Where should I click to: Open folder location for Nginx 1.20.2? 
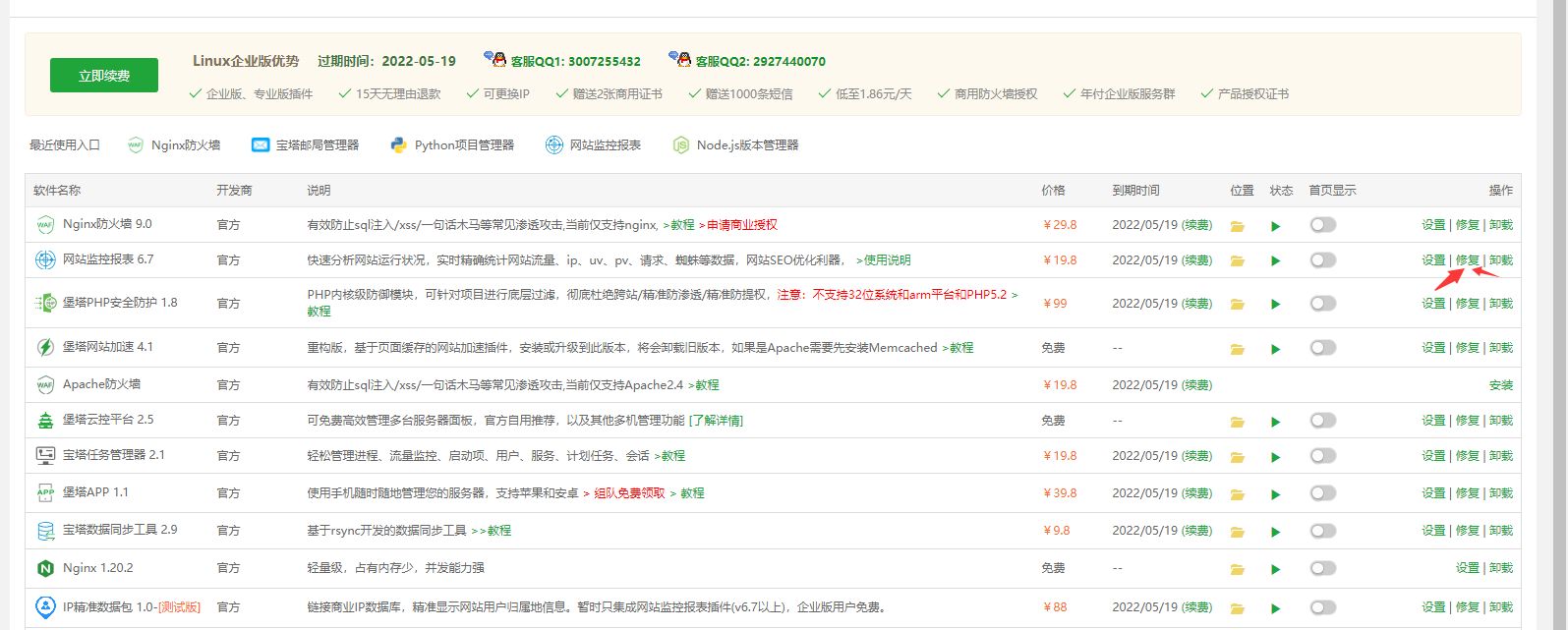tap(1238, 569)
